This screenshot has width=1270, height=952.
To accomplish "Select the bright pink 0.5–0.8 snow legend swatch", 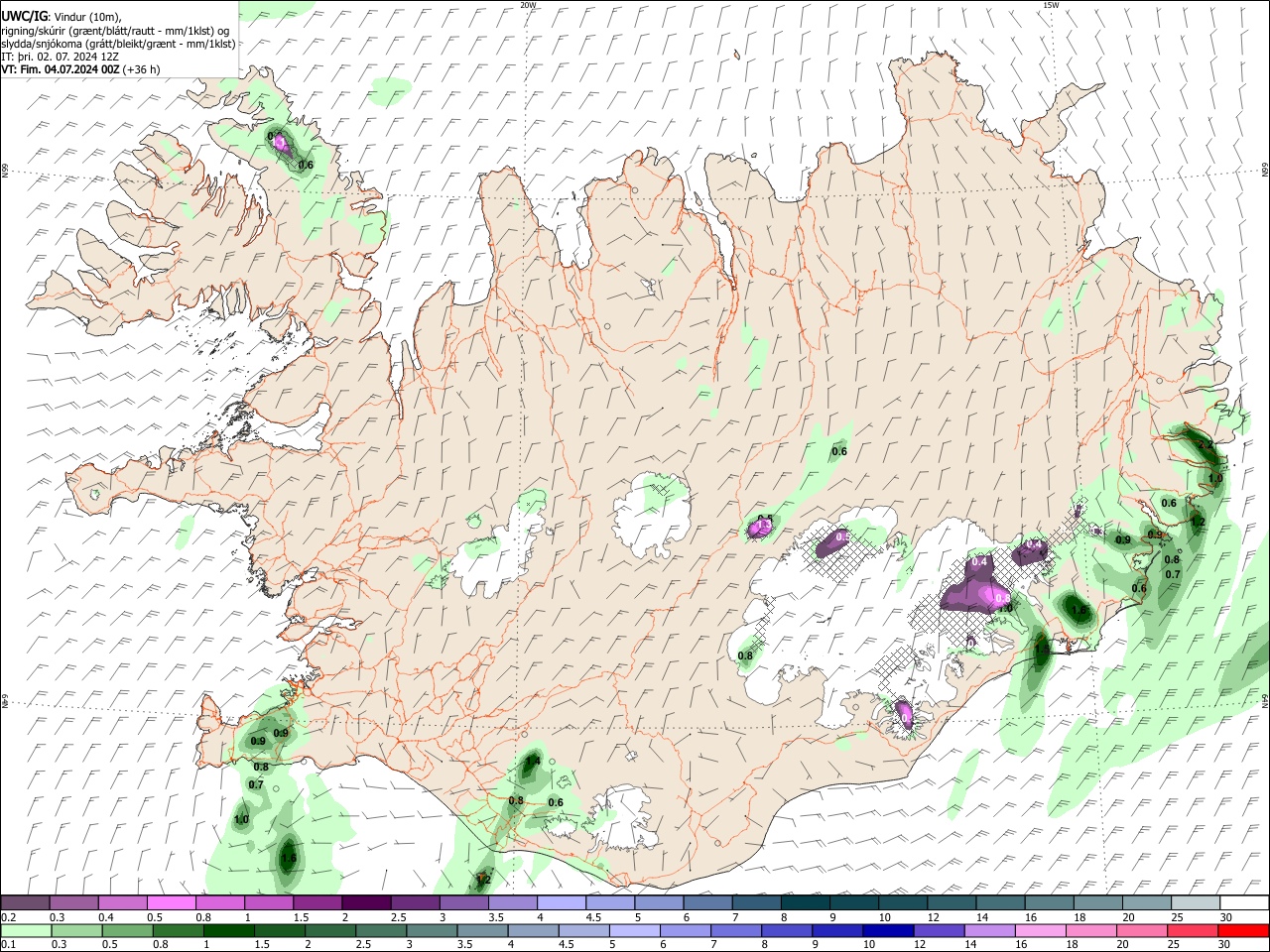I will click(171, 903).
